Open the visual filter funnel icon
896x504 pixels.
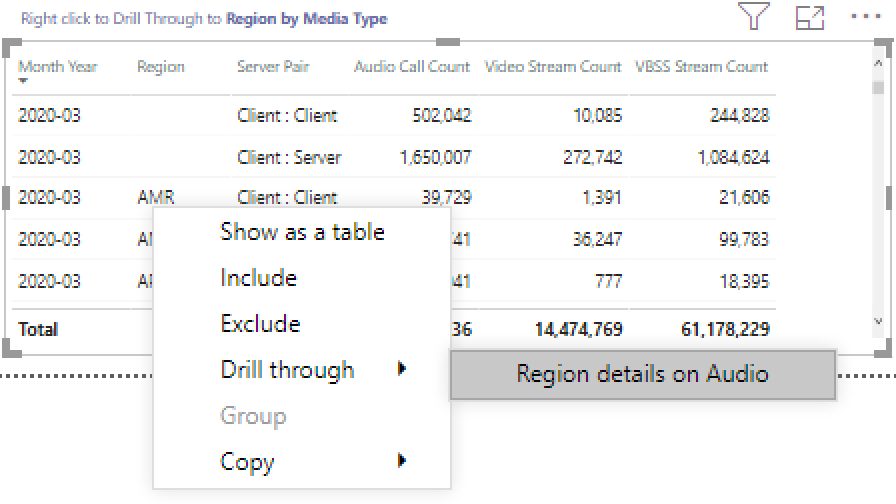click(754, 16)
